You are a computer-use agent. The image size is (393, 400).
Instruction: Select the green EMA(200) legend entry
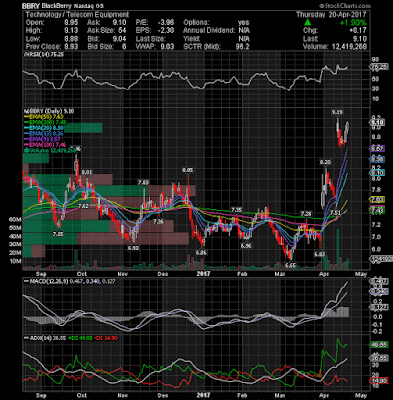pos(45,122)
